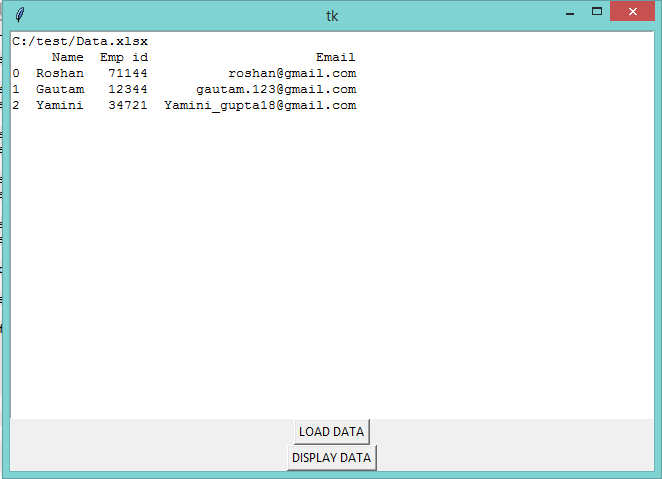The image size is (662, 479).
Task: Click email gautam.123@gmail.com
Action: click(276, 89)
